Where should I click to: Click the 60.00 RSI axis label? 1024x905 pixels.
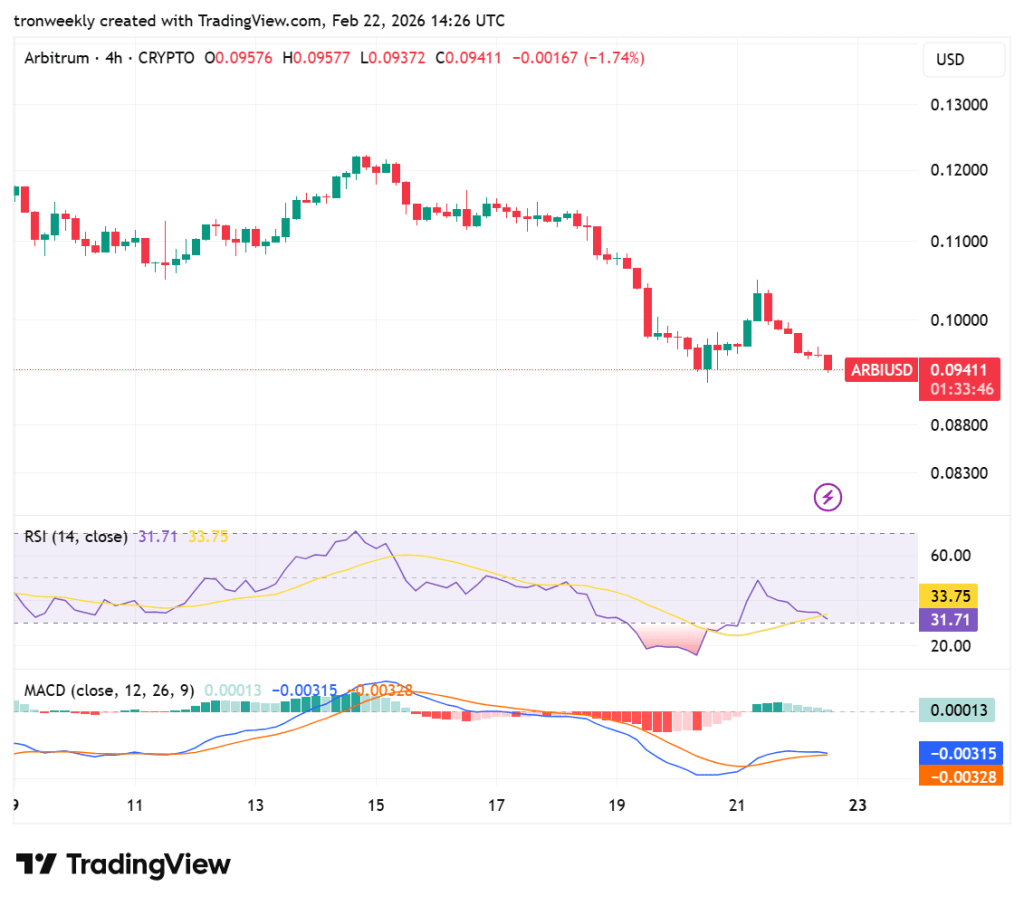coord(950,556)
